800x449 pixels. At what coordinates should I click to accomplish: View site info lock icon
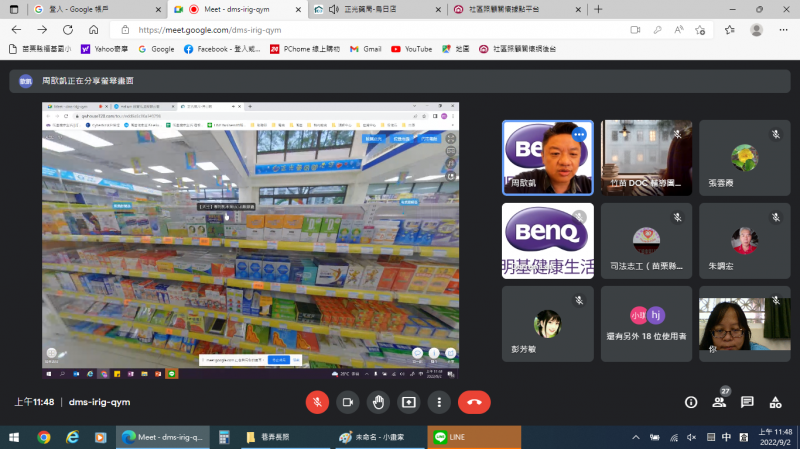click(x=125, y=30)
